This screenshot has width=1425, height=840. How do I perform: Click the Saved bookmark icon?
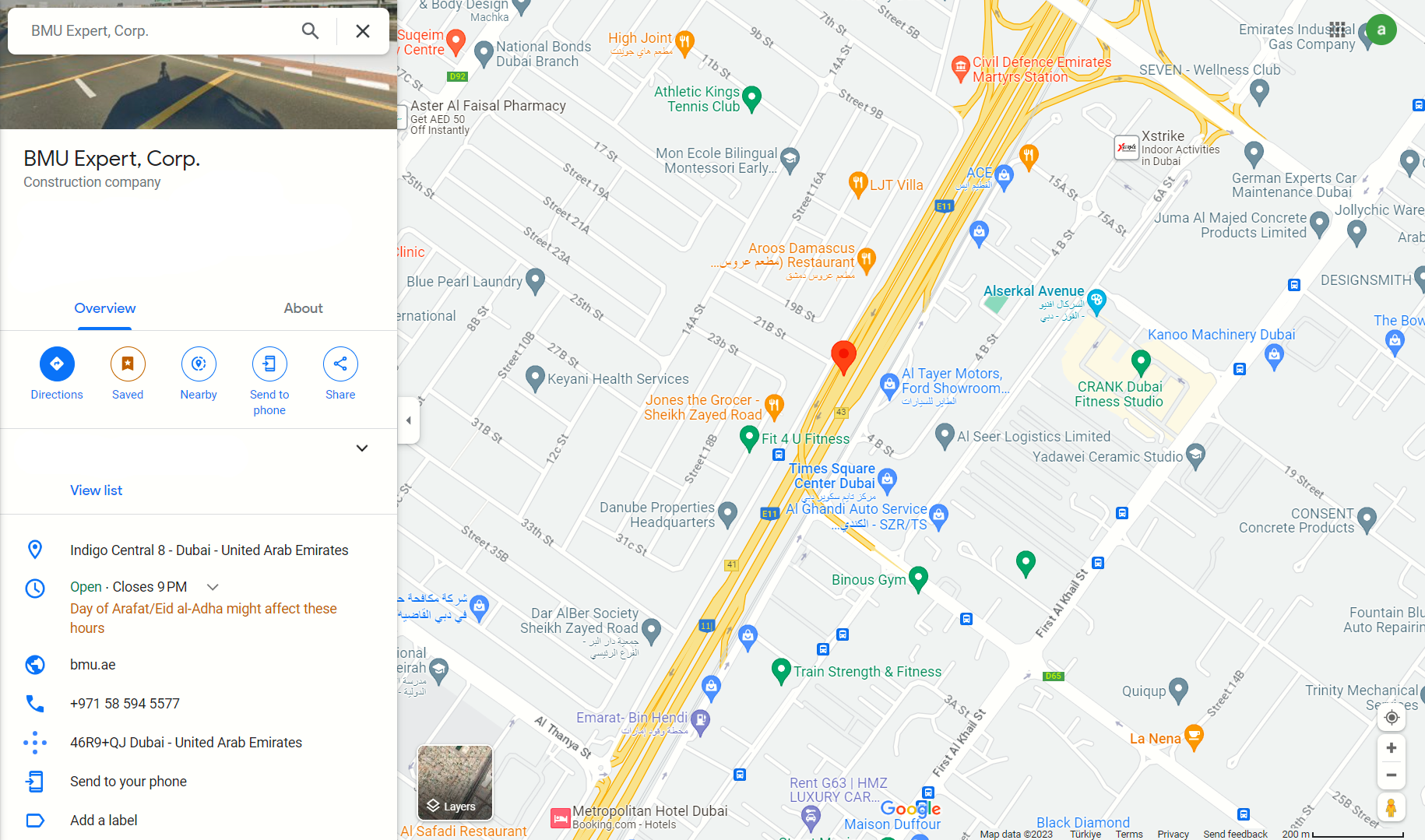128,364
